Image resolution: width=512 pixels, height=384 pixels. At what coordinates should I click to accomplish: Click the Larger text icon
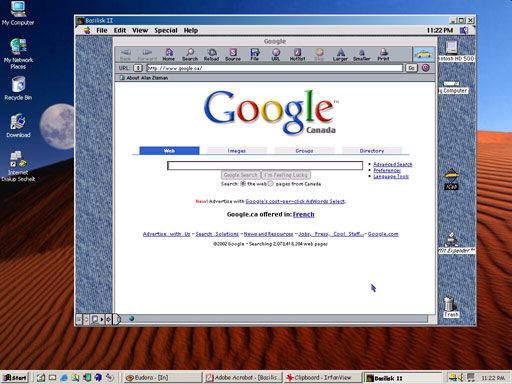click(340, 54)
